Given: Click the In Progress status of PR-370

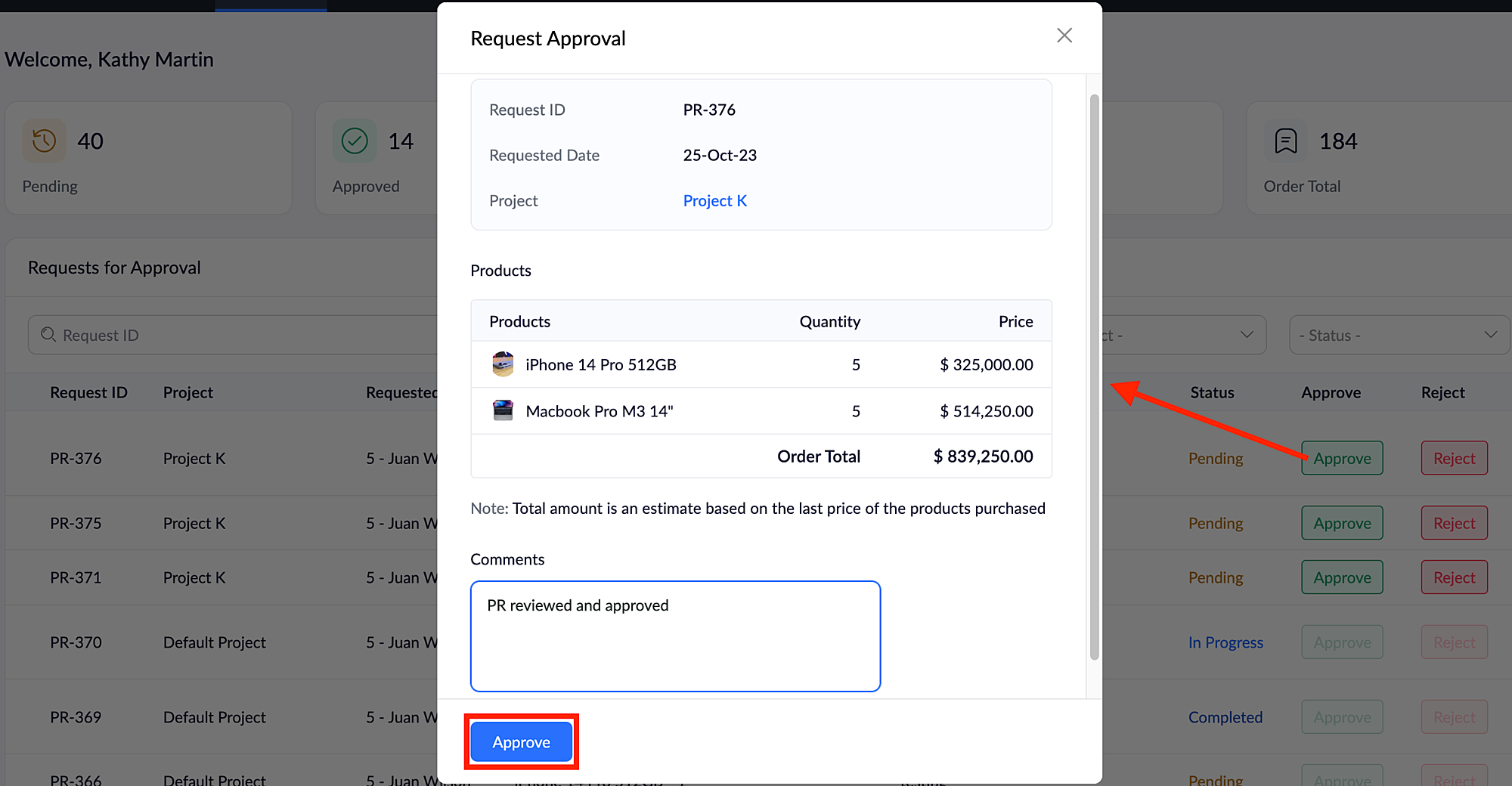Looking at the screenshot, I should (1225, 642).
